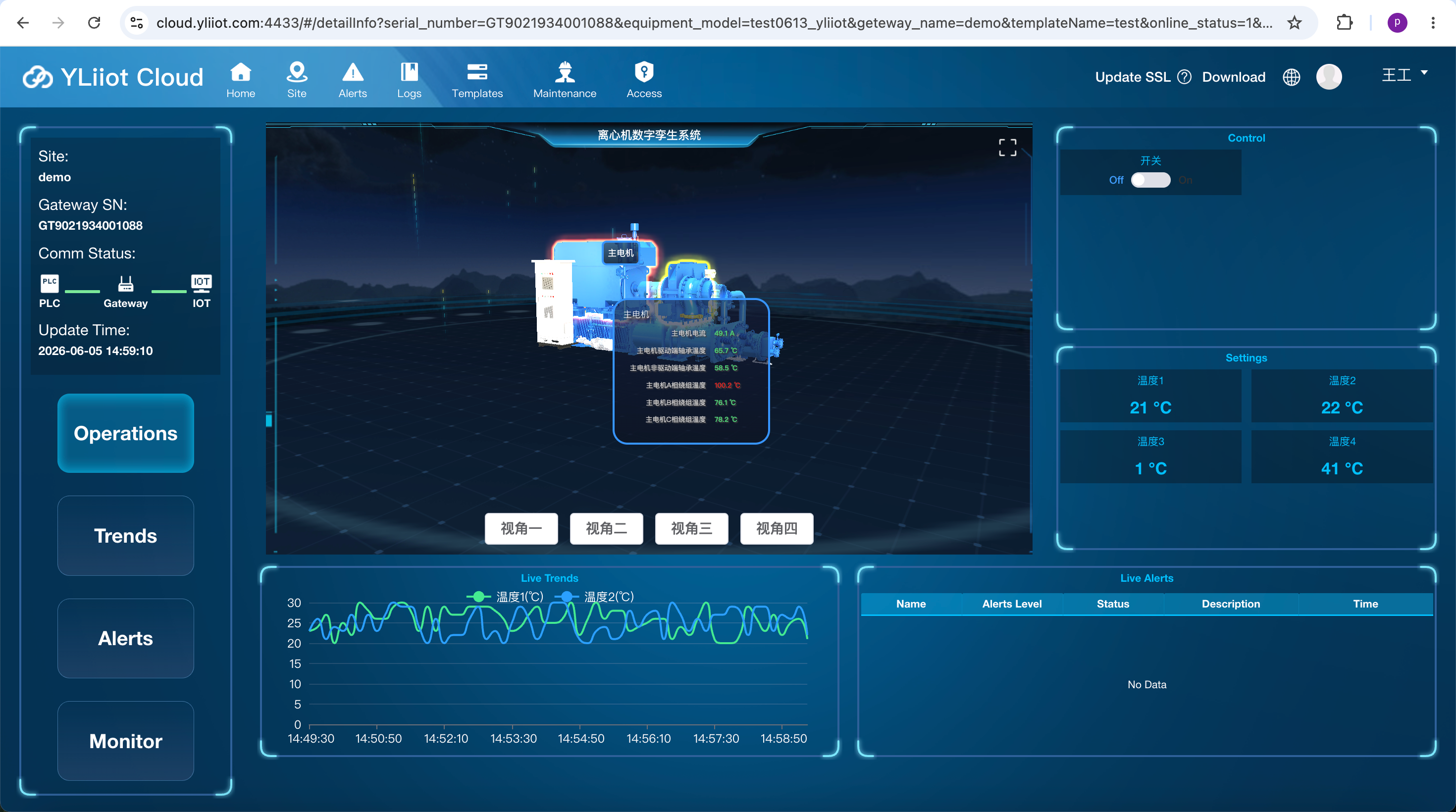Screen dimensions: 1456x812
Task: Open the Access shield icon
Action: 644,72
